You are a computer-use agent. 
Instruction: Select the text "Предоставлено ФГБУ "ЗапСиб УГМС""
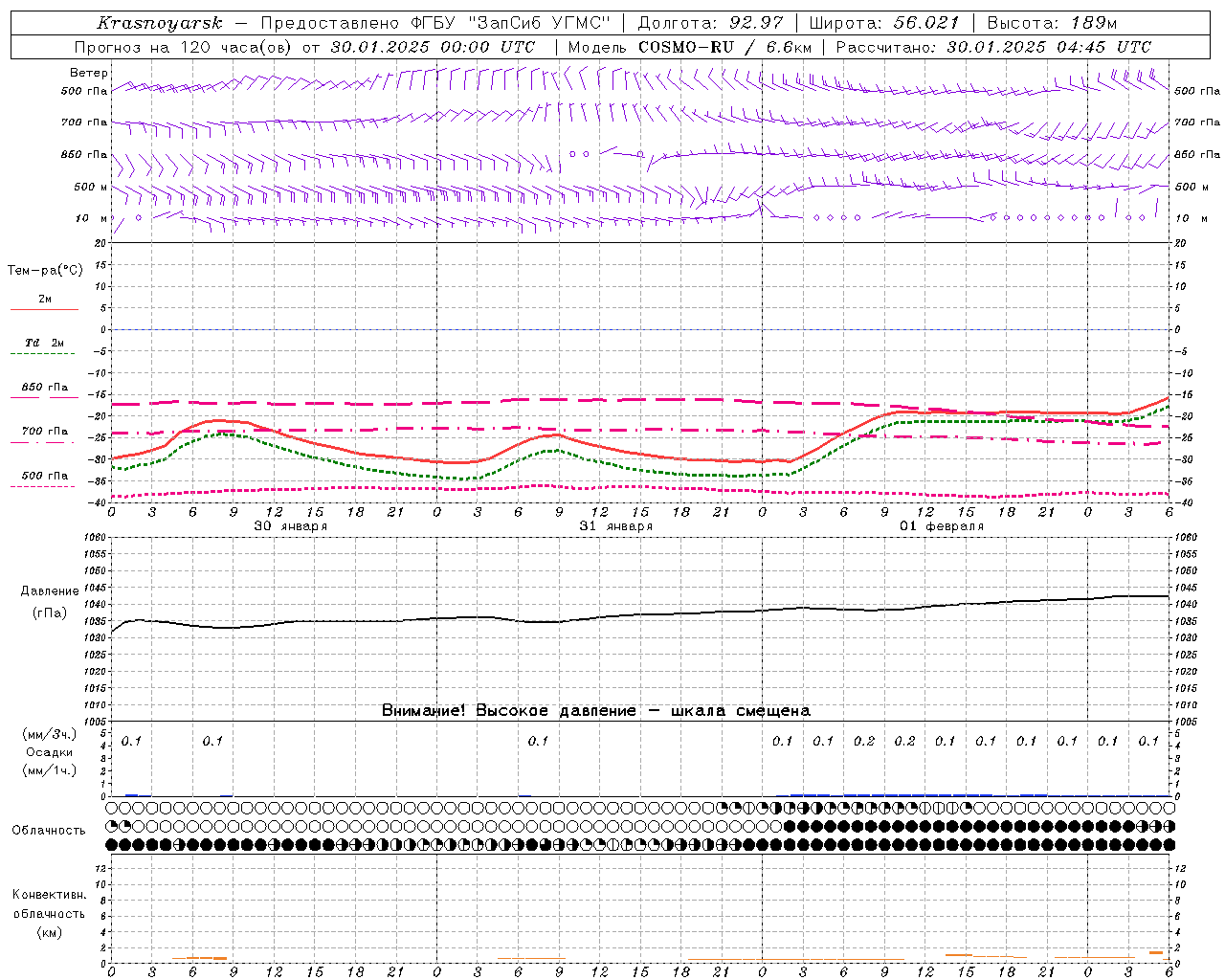click(x=435, y=23)
